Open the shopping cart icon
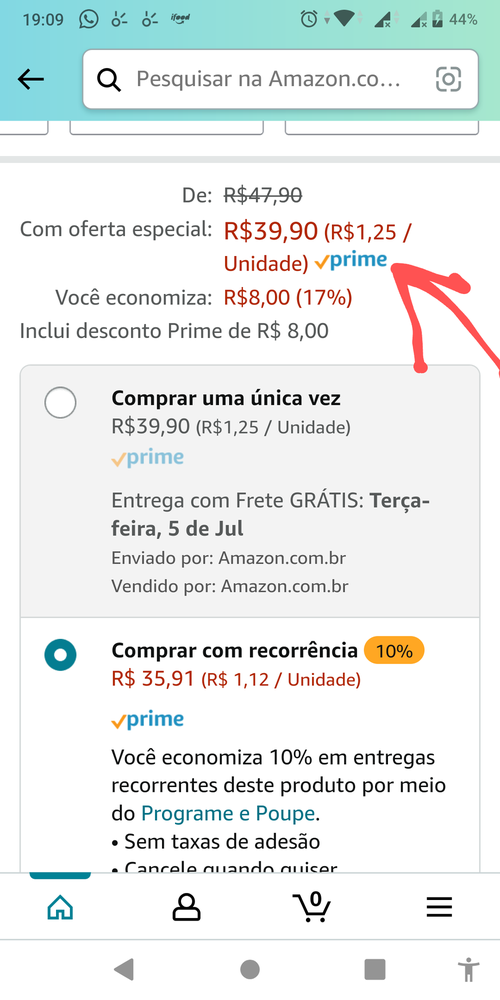Image resolution: width=500 pixels, height=1000 pixels. click(312, 907)
